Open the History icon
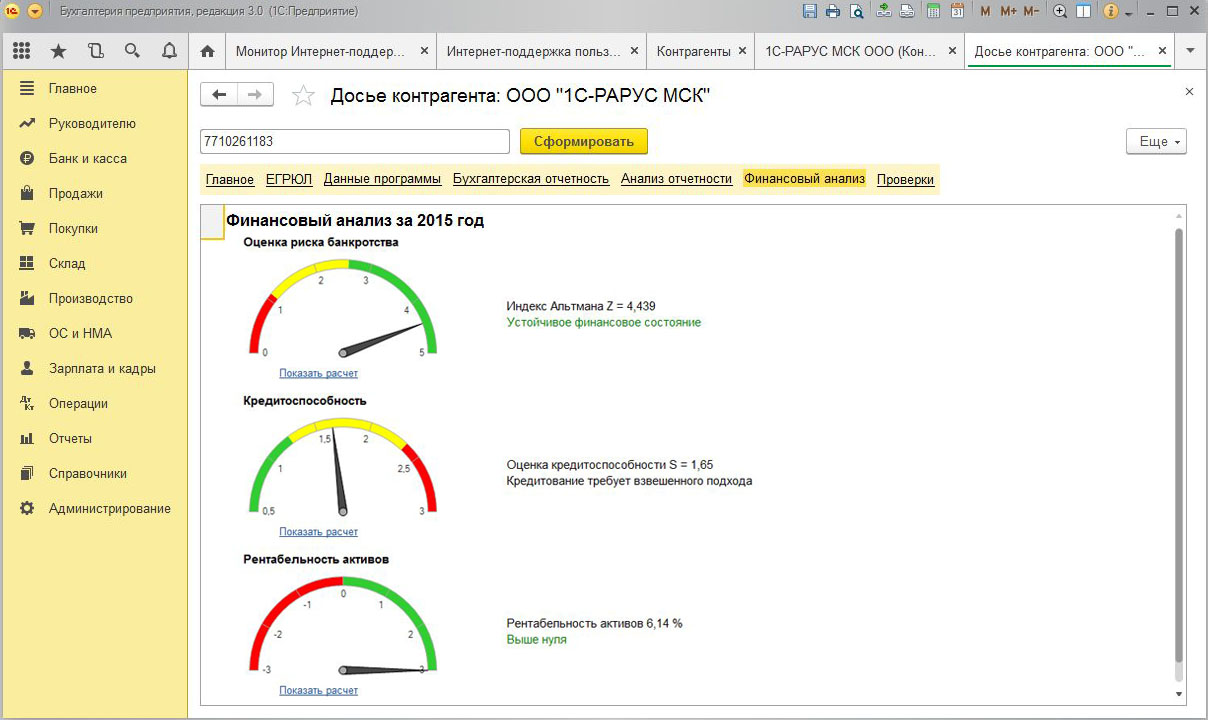Screen dimensions: 1208x720 pos(95,51)
